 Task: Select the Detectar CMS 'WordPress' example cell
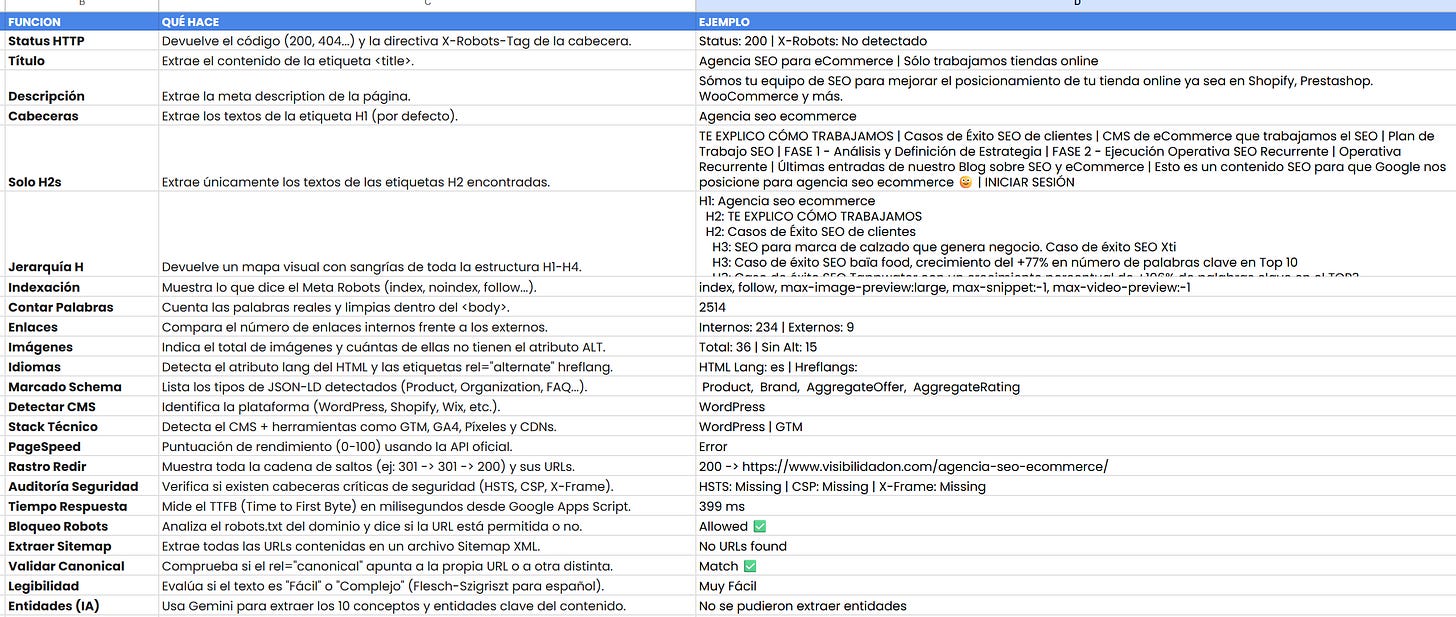1075,407
